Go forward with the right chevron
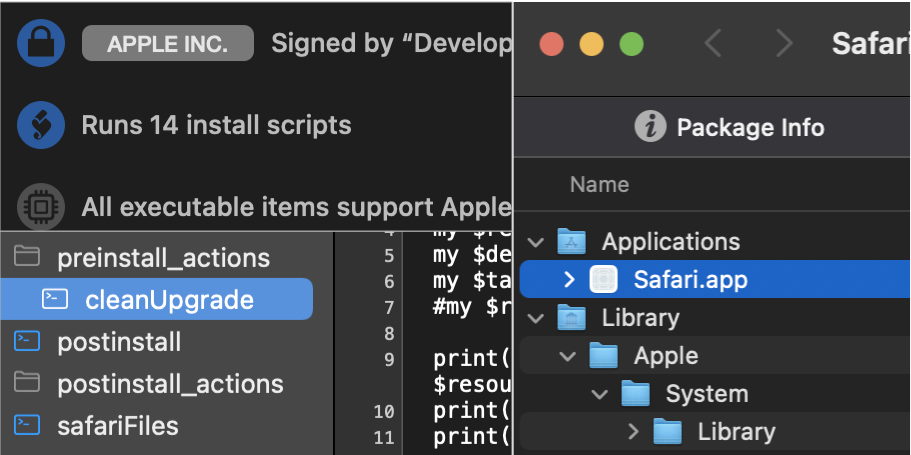911x455 pixels. [784, 44]
